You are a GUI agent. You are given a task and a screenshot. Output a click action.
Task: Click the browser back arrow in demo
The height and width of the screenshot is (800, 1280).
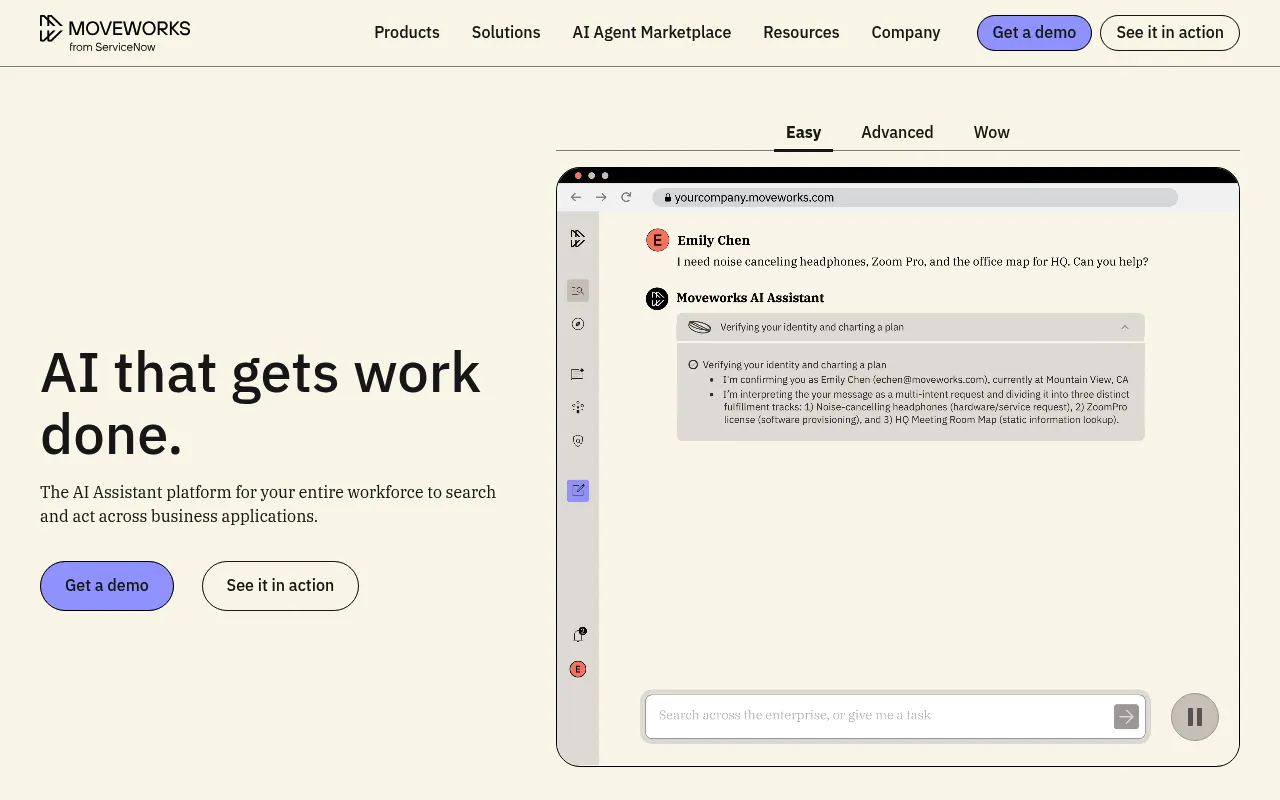[576, 197]
